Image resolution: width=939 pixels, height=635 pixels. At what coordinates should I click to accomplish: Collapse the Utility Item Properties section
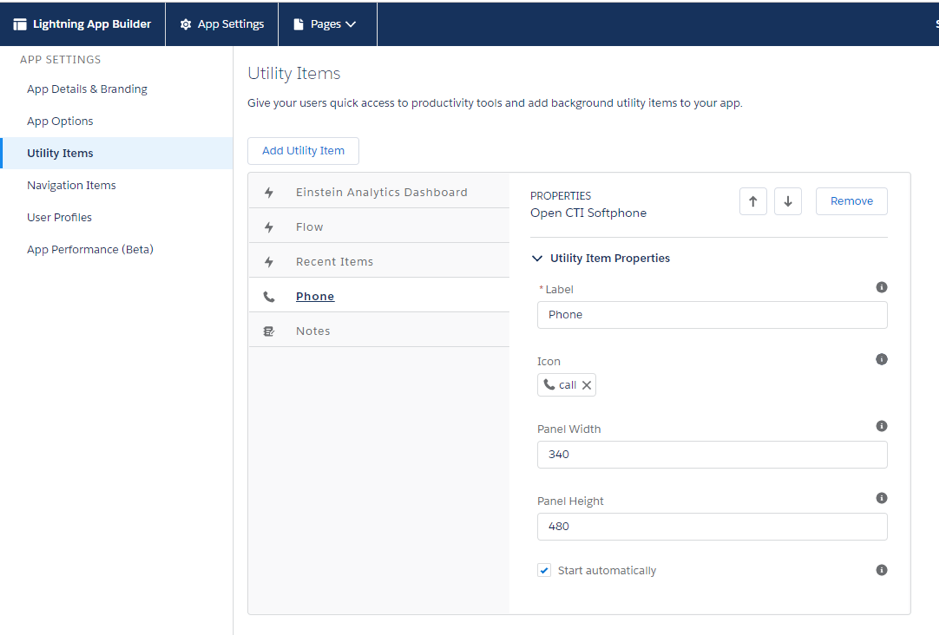click(x=537, y=258)
